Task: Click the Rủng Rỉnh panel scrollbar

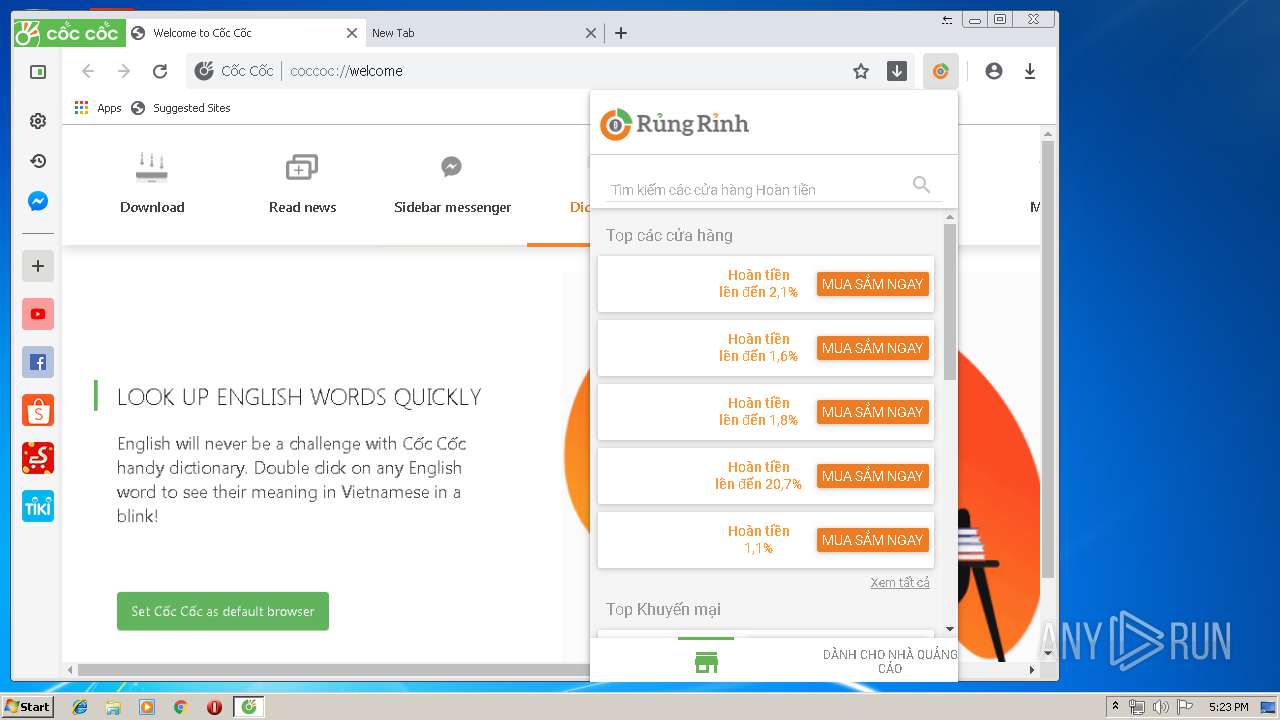Action: 950,301
